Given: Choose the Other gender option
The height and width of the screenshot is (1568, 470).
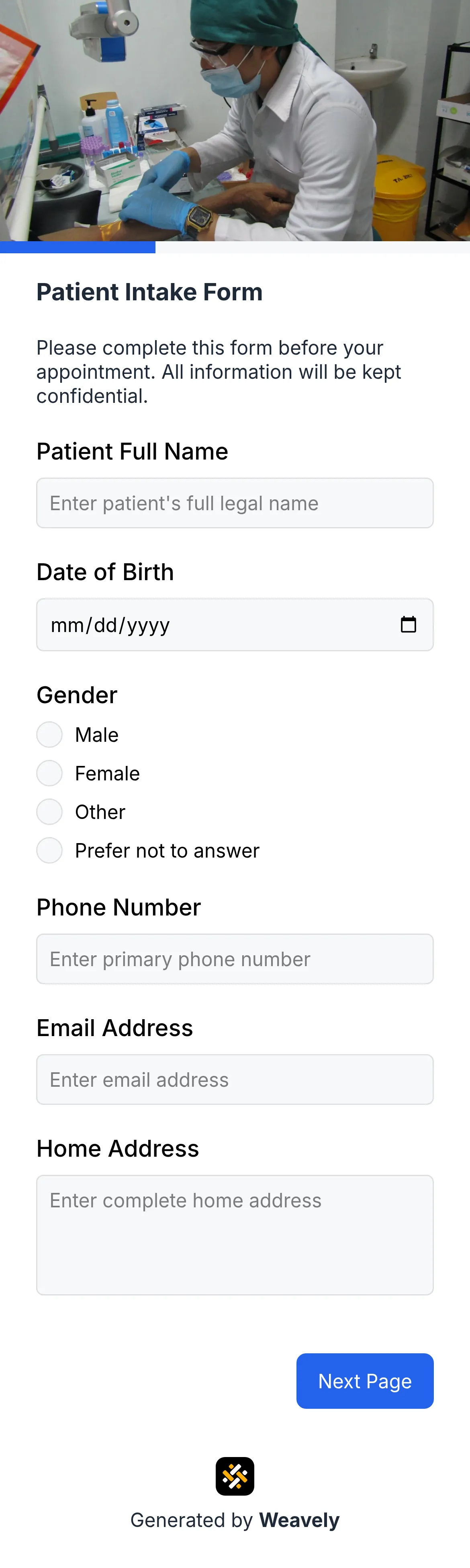Looking at the screenshot, I should coord(49,811).
